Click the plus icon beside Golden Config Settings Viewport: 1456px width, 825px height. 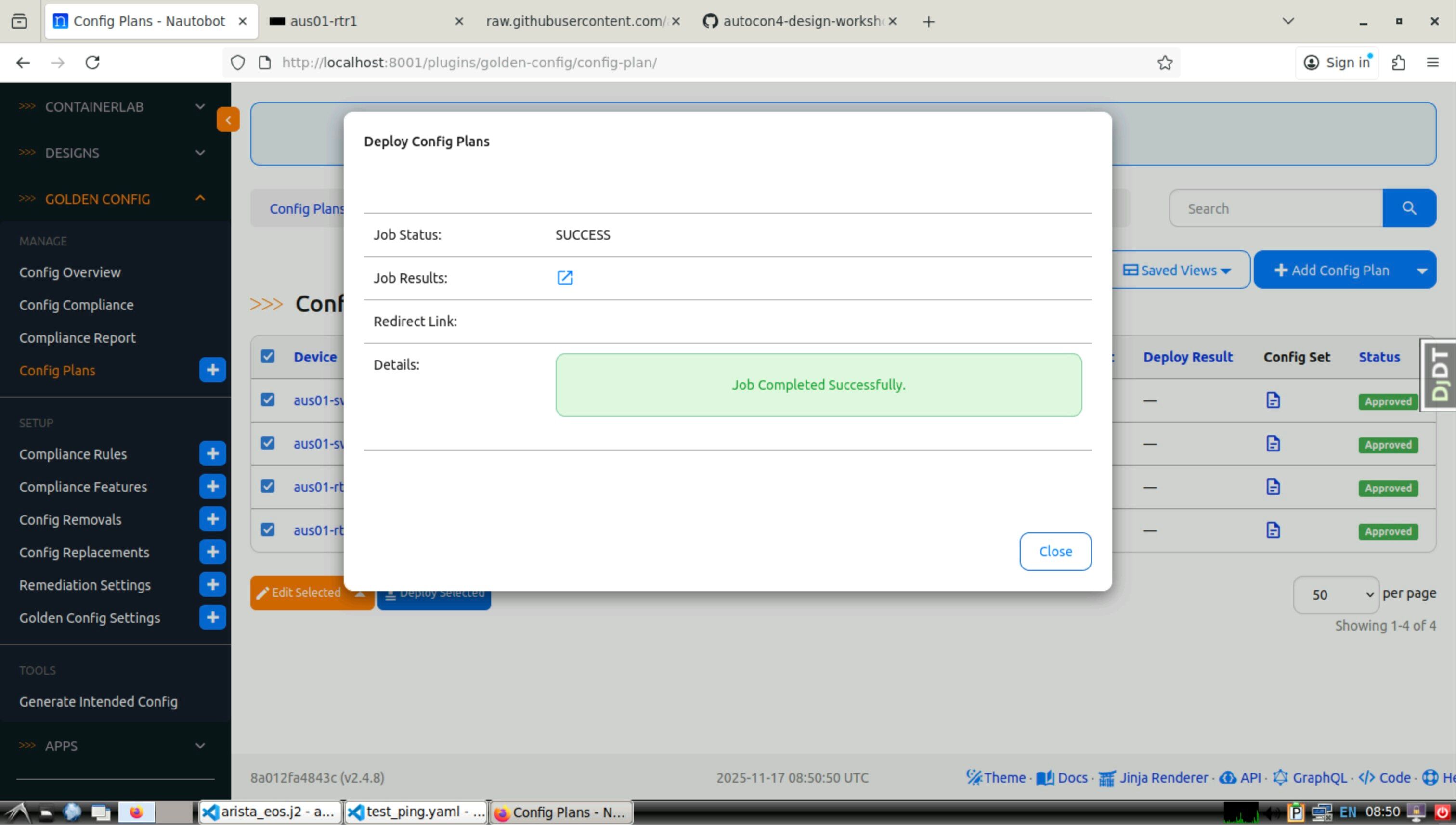212,618
